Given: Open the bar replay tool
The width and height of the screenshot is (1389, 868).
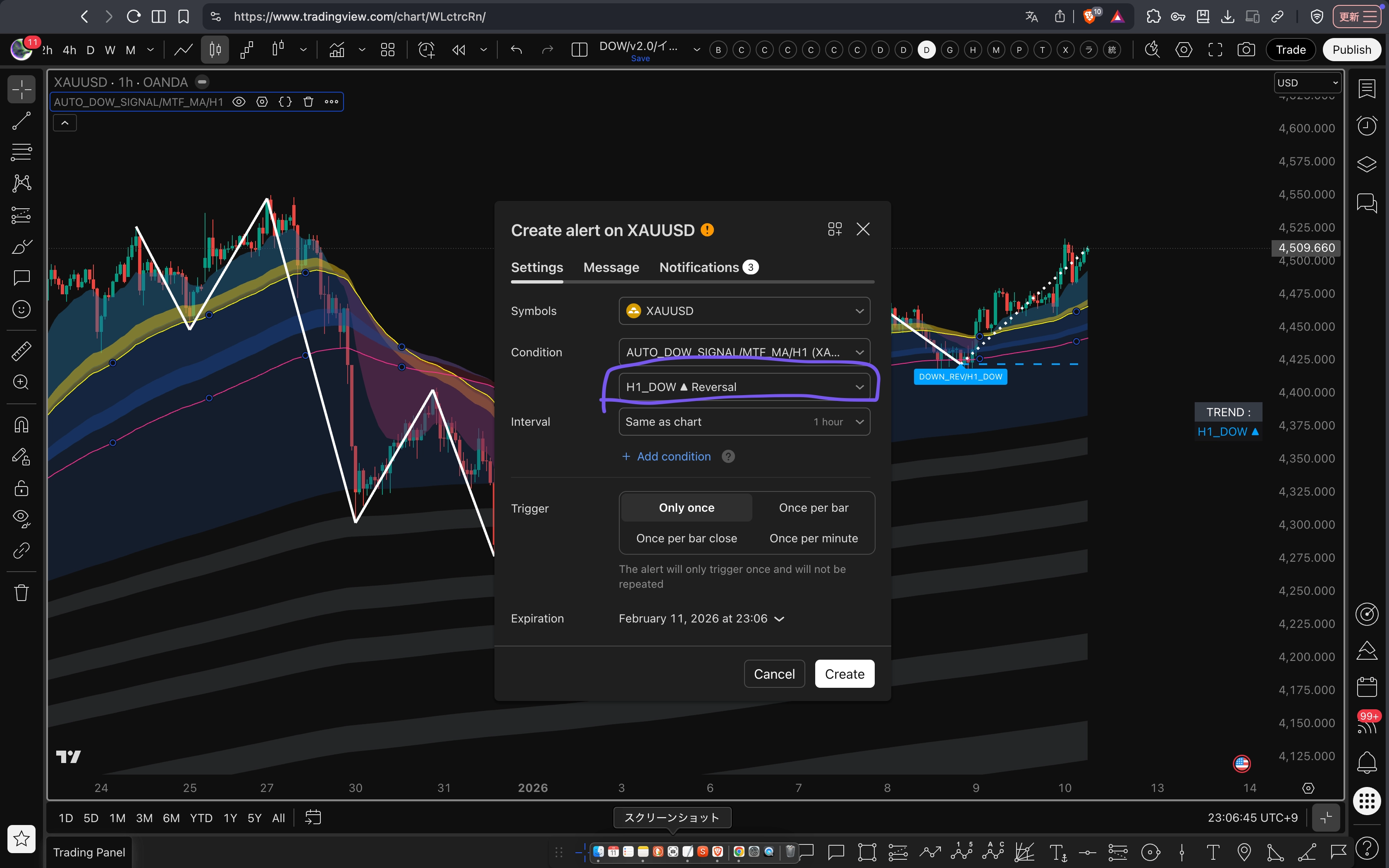Looking at the screenshot, I should (x=458, y=50).
